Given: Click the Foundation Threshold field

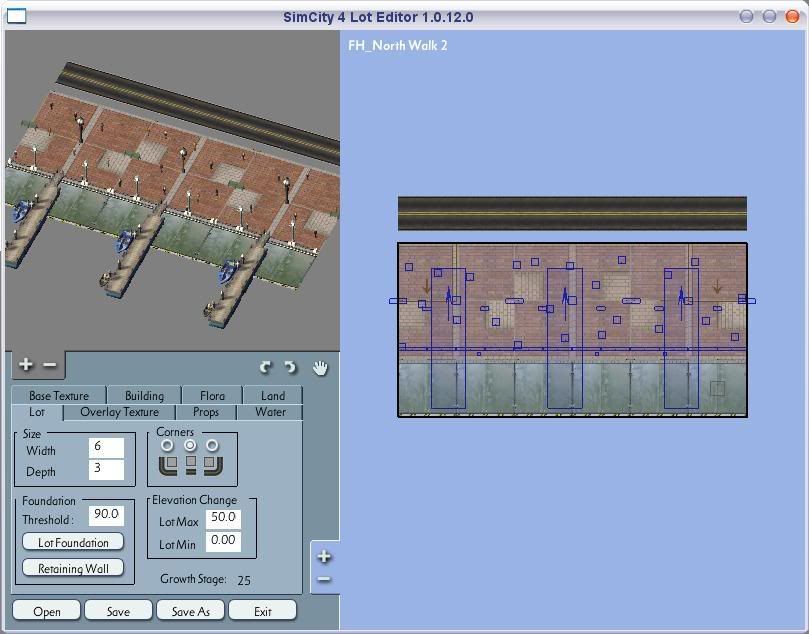Looking at the screenshot, I should [x=106, y=515].
